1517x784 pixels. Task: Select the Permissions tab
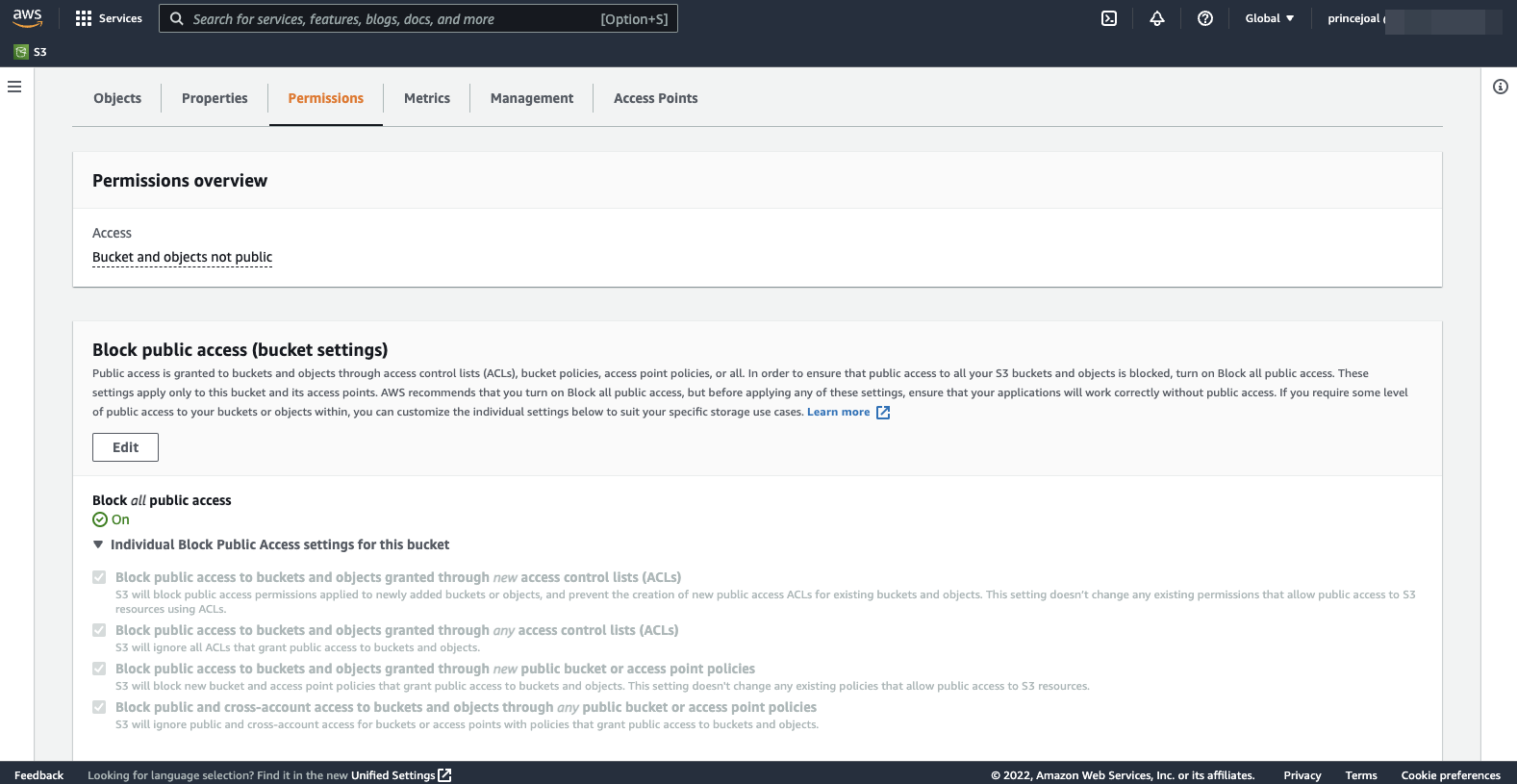coord(326,98)
